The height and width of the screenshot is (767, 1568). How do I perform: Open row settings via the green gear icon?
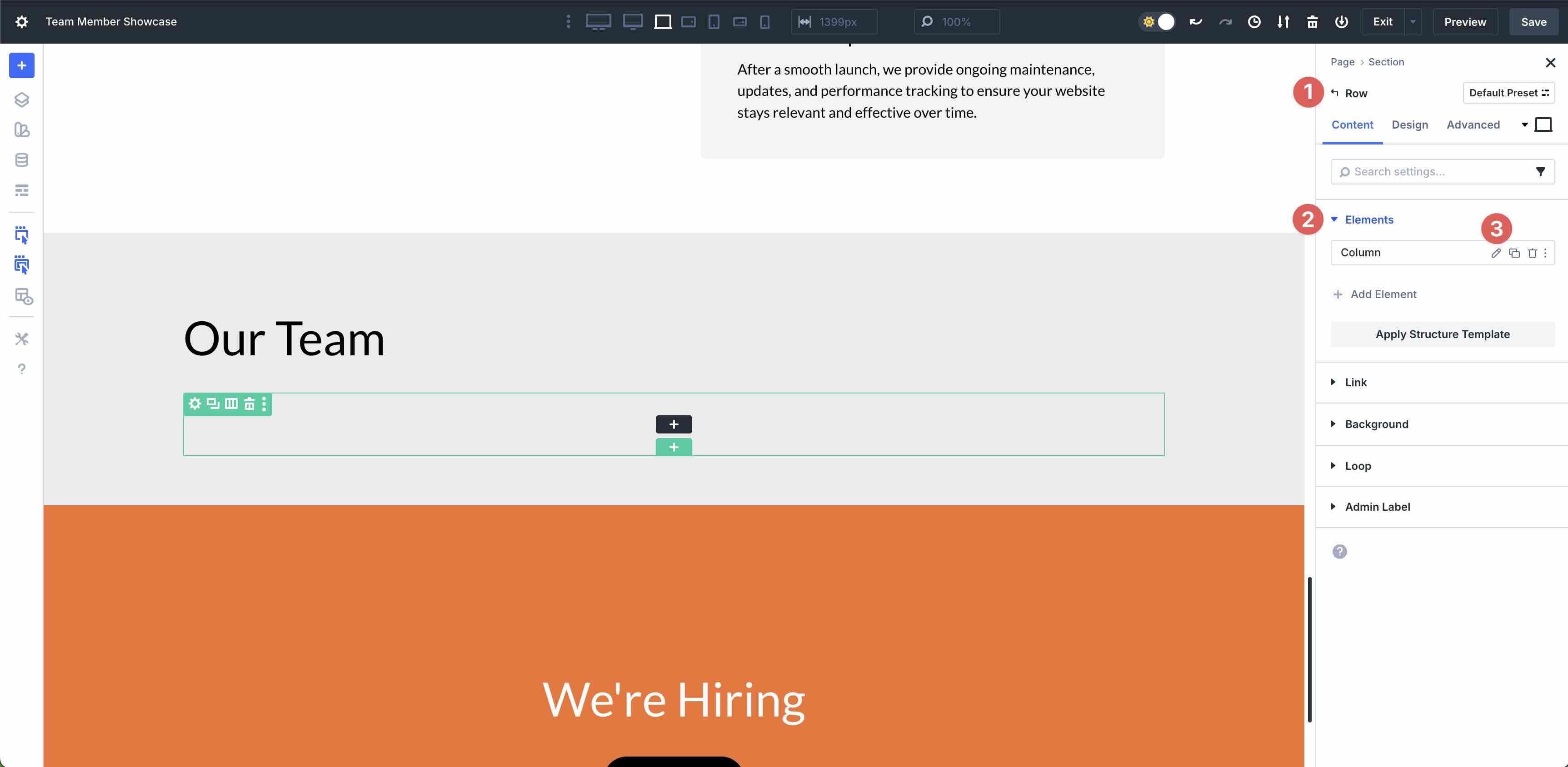tap(195, 403)
